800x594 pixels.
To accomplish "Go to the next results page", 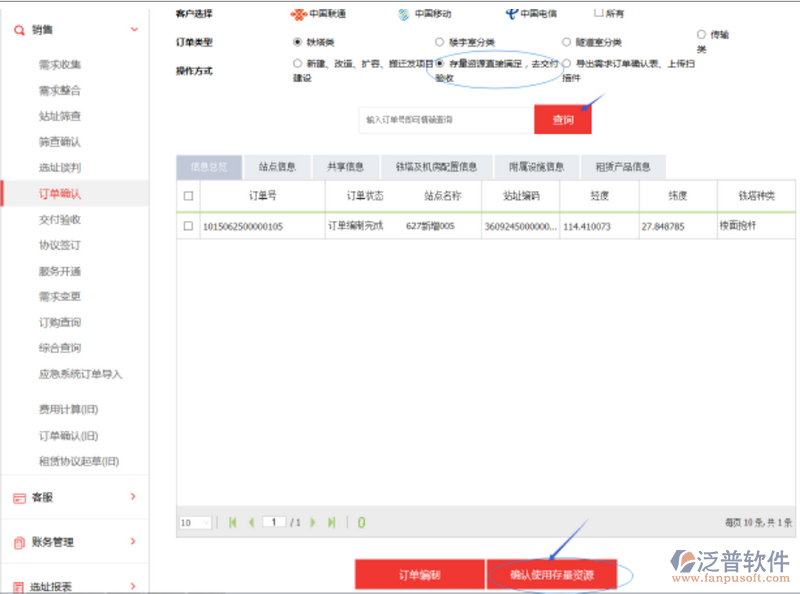I will [313, 522].
